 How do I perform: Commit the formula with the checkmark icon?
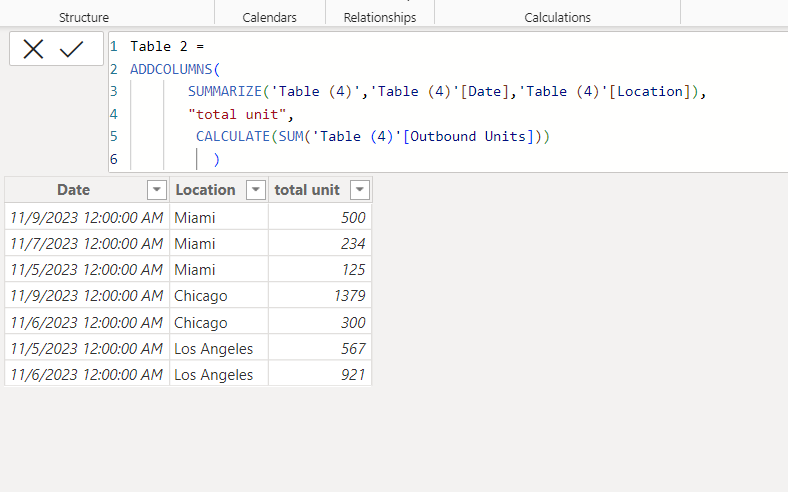71,49
